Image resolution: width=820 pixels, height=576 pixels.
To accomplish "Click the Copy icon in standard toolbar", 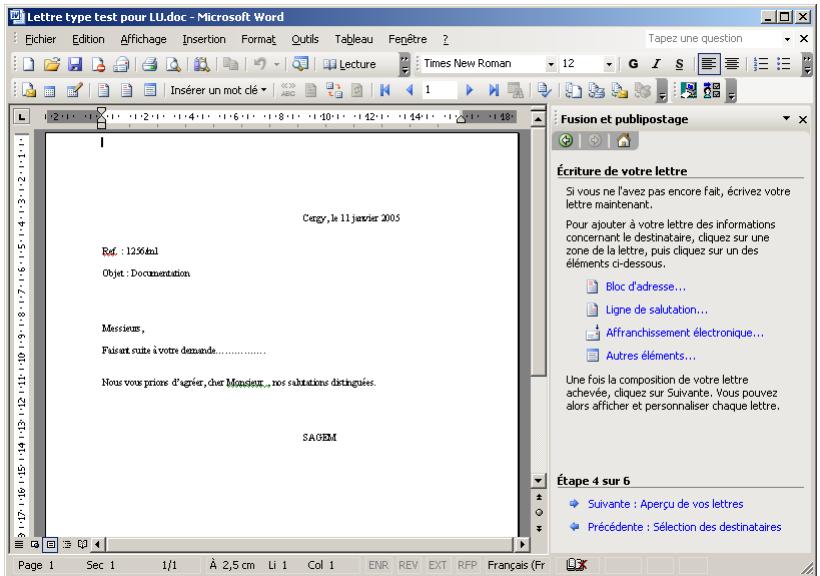I will (230, 64).
